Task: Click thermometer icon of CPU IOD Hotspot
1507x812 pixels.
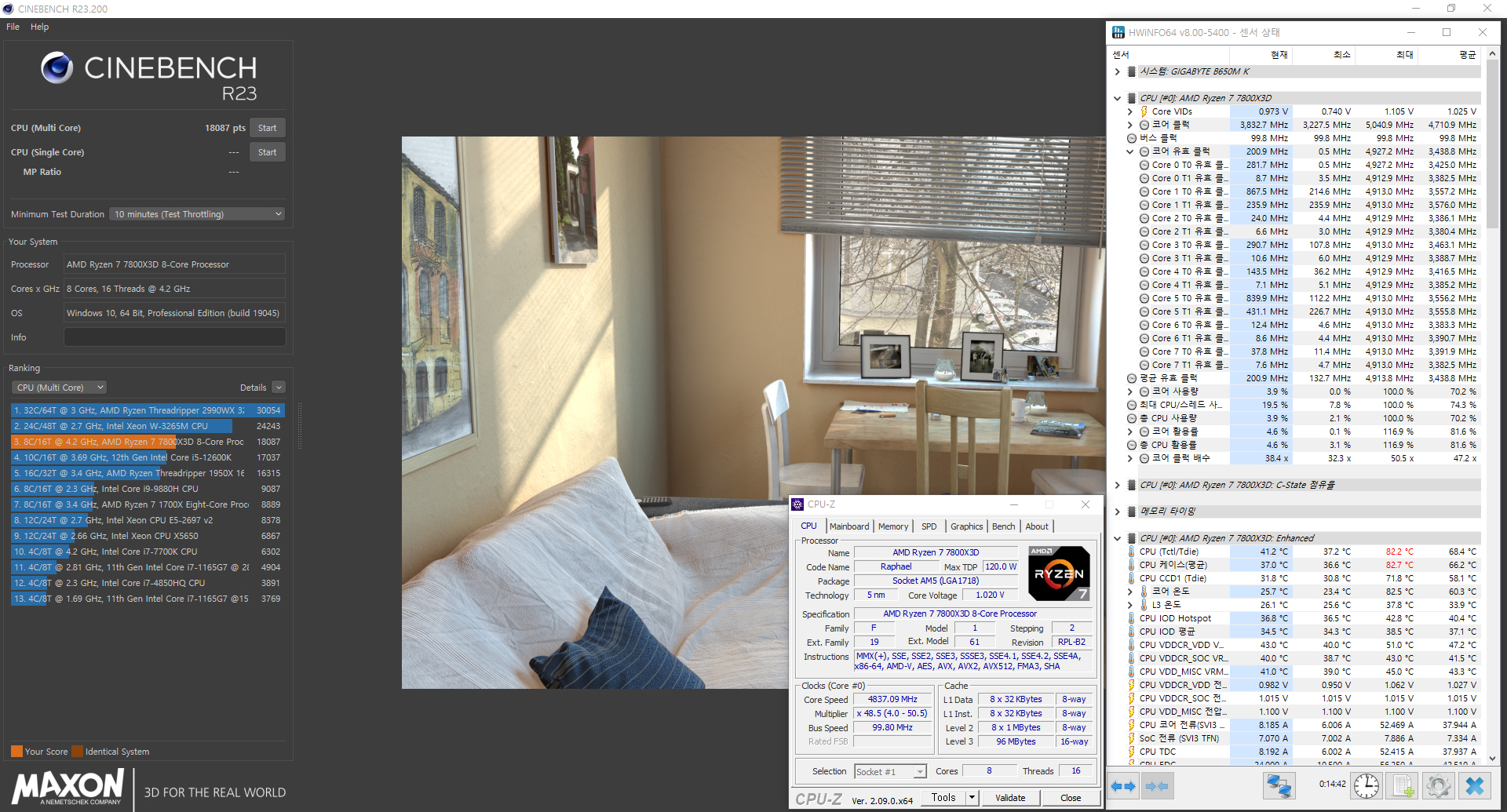Action: click(x=1132, y=618)
